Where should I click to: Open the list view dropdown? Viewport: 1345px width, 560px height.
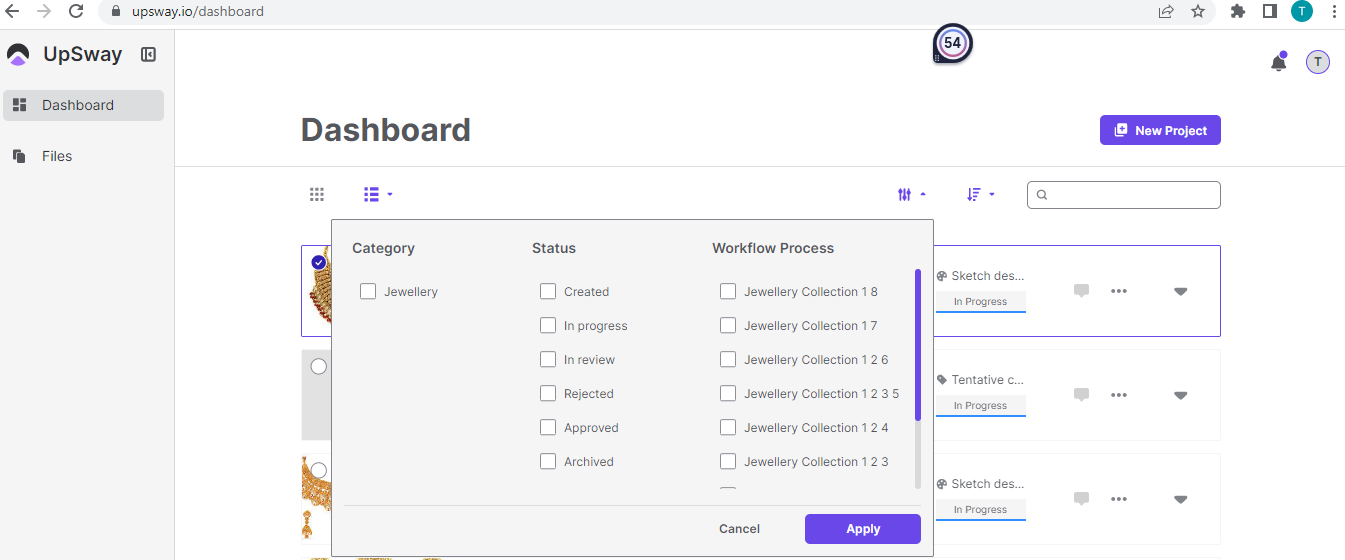tap(378, 195)
